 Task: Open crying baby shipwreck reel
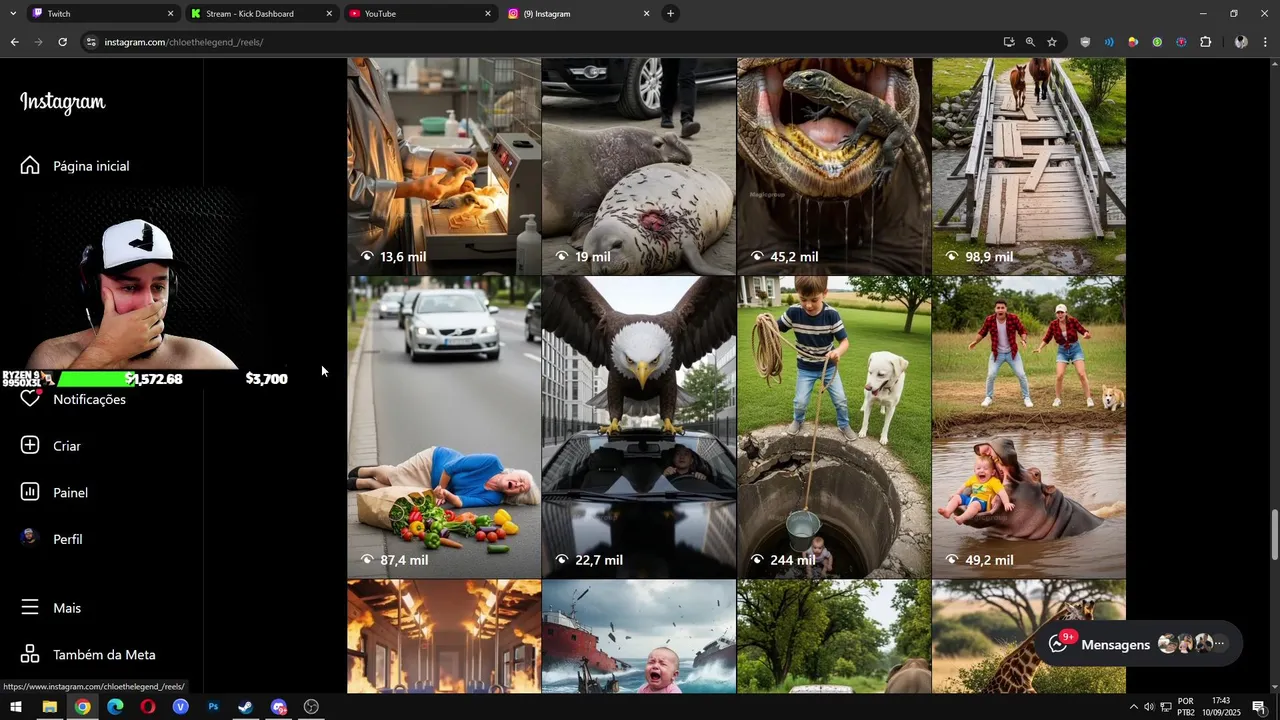pos(638,637)
